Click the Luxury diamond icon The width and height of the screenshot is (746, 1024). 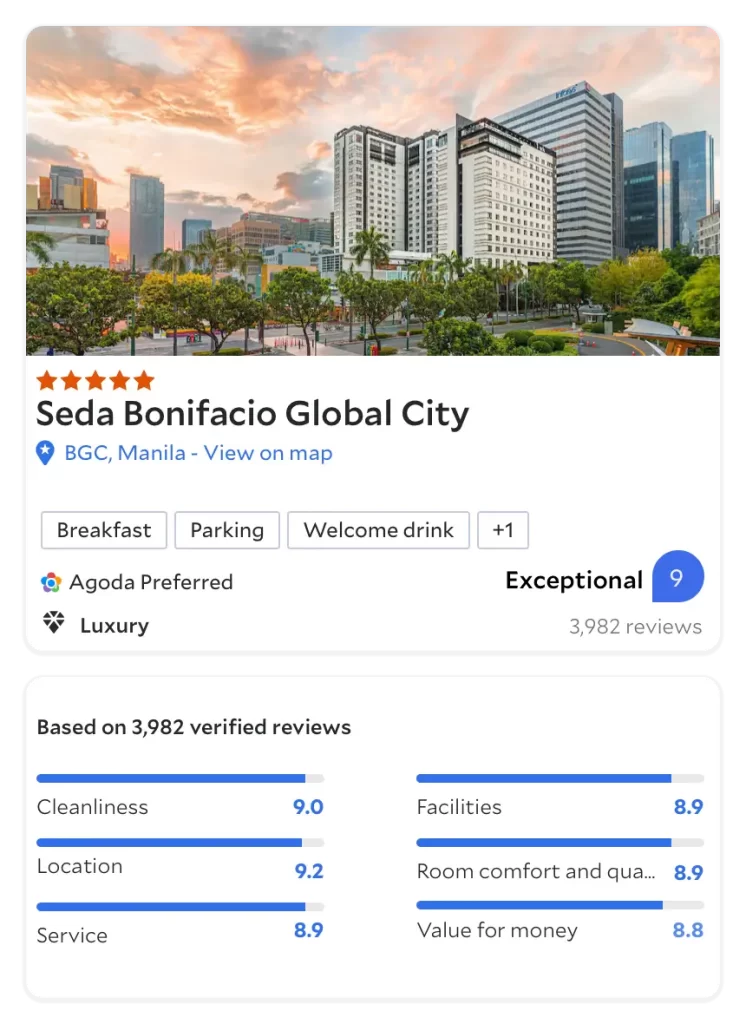[53, 624]
